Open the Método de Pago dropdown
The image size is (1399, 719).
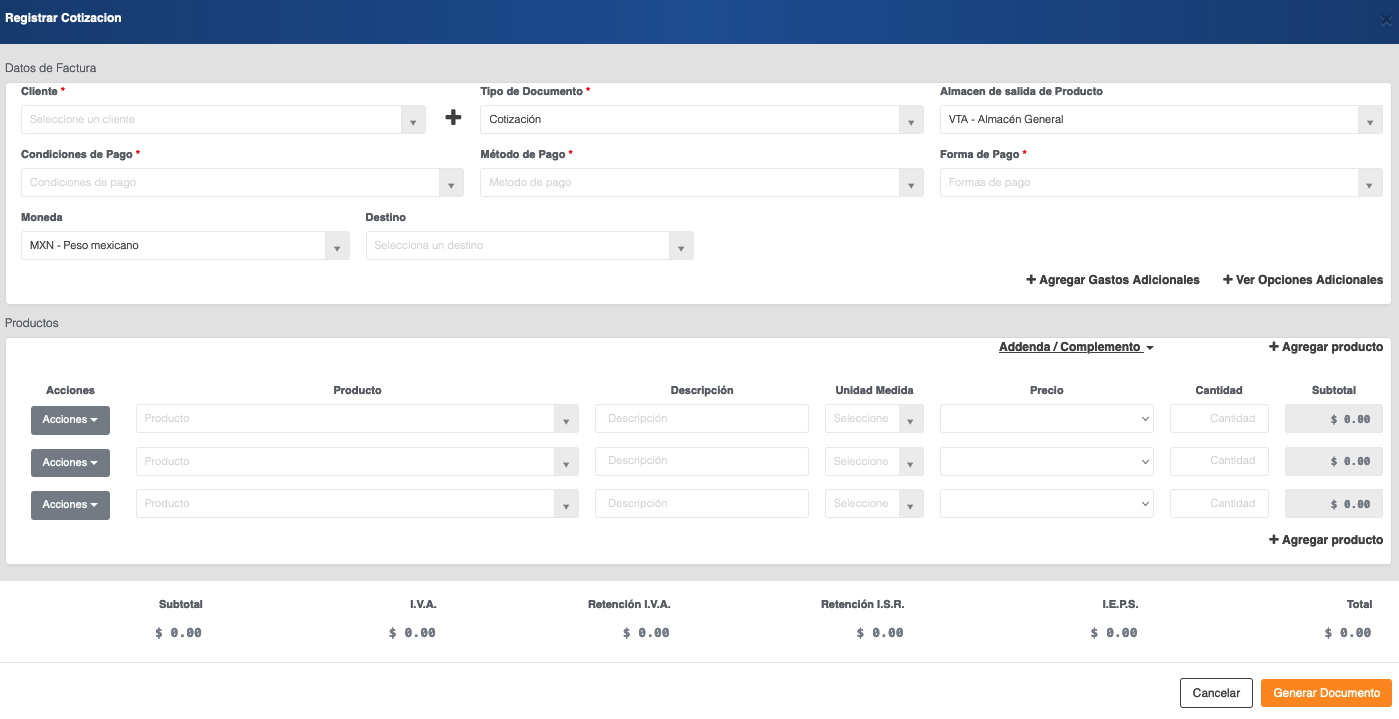pyautogui.click(x=701, y=183)
